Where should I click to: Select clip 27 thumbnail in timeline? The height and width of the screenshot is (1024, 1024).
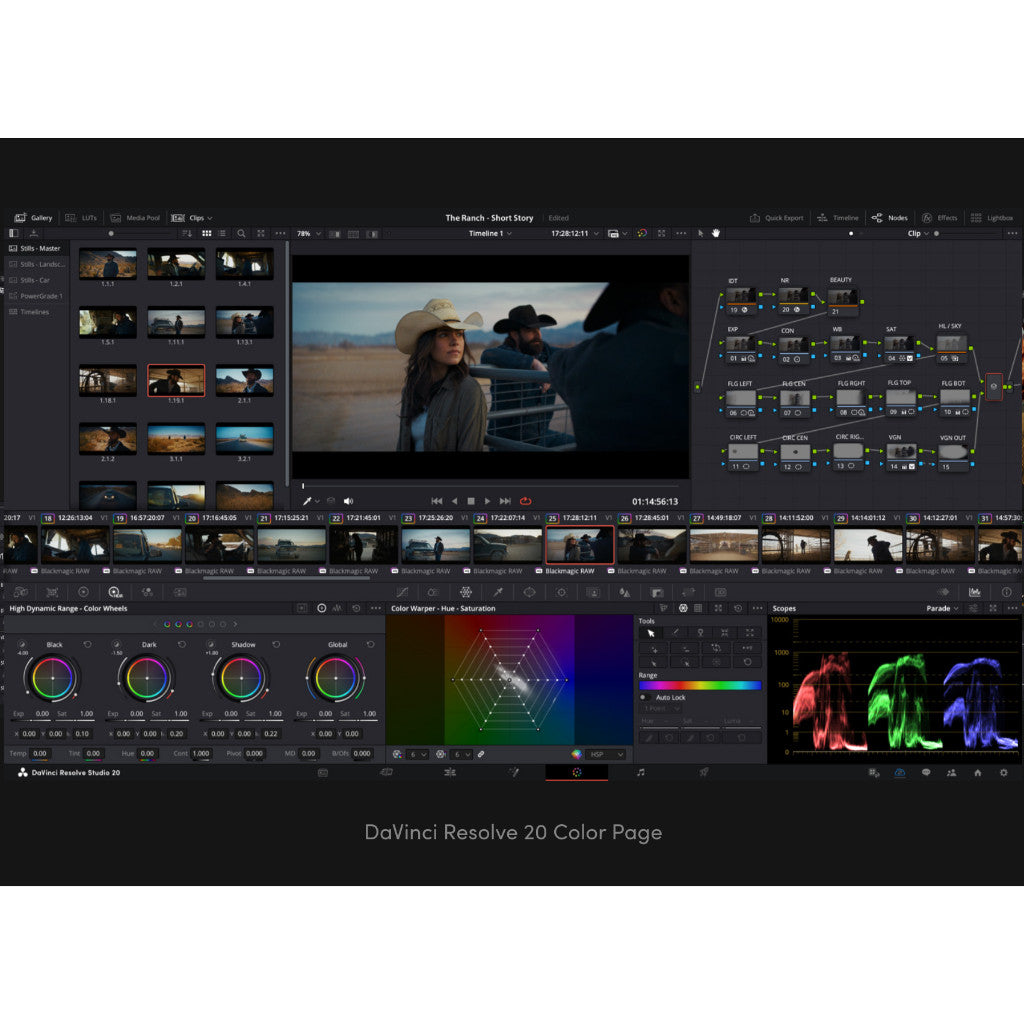pyautogui.click(x=724, y=545)
